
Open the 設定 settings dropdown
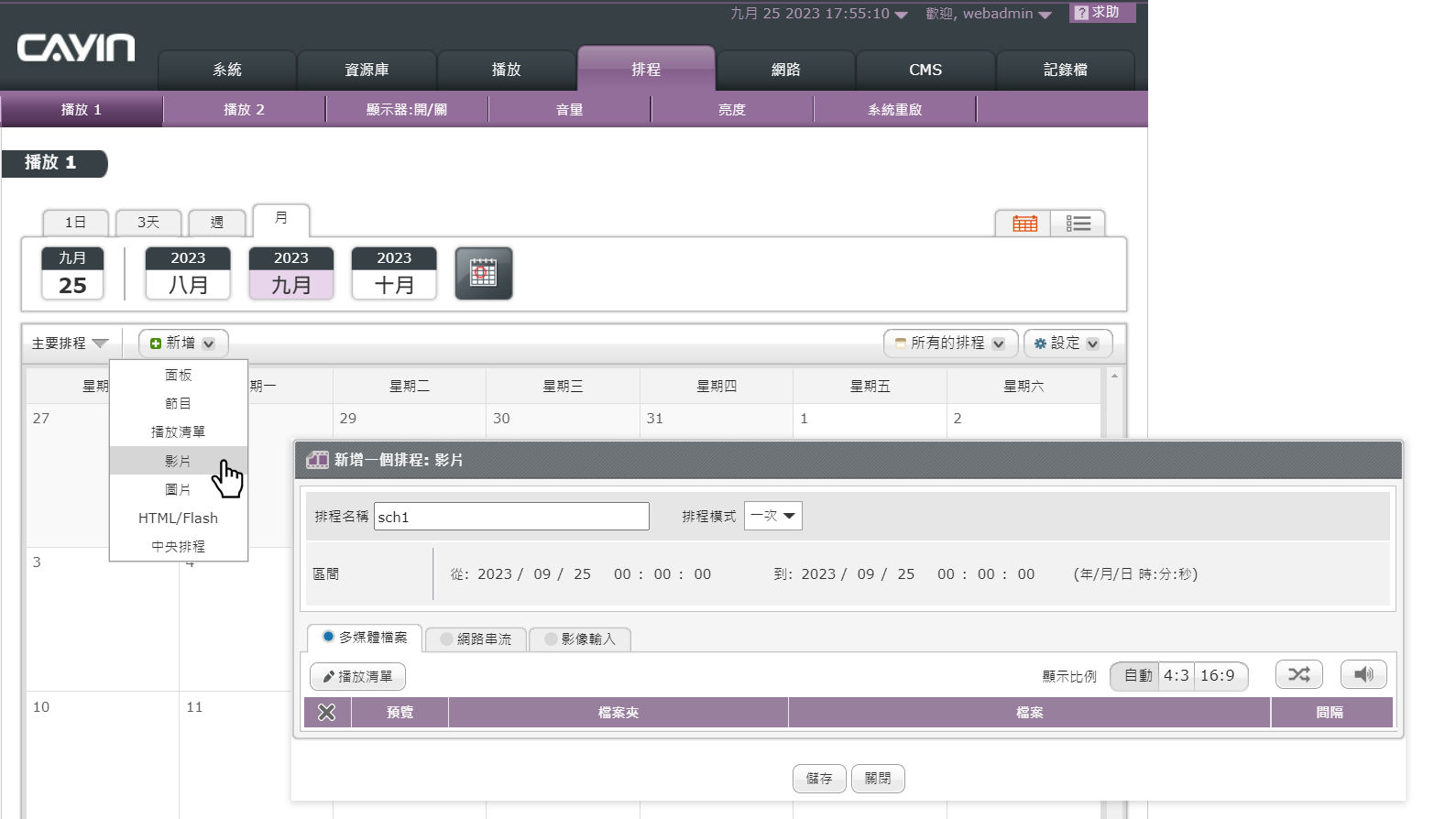pos(1067,344)
